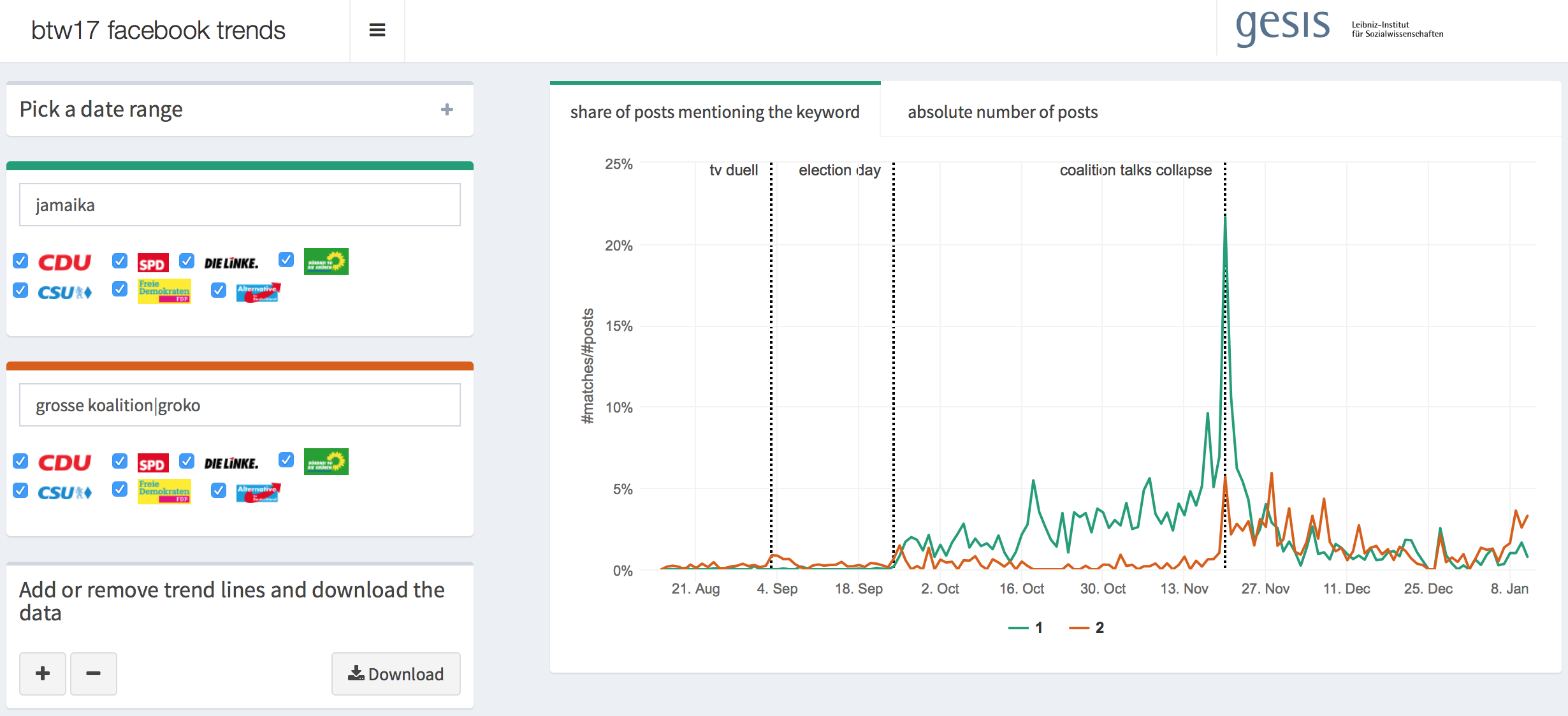Switch to absolute number of posts tab
1568x716 pixels.
pos(1002,112)
